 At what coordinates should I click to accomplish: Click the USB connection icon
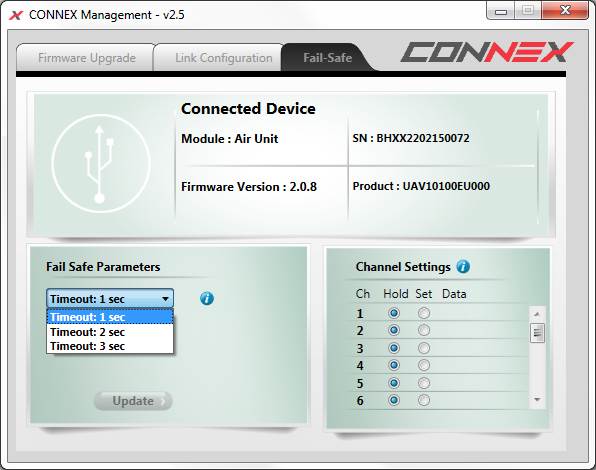click(101, 163)
